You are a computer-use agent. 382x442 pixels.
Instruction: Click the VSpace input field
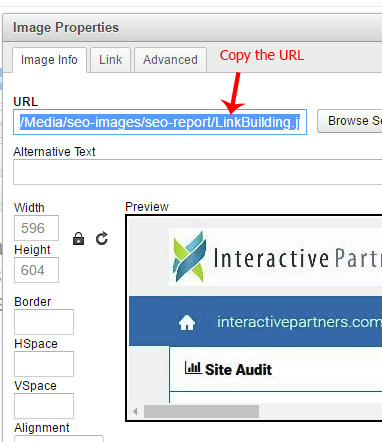44,406
